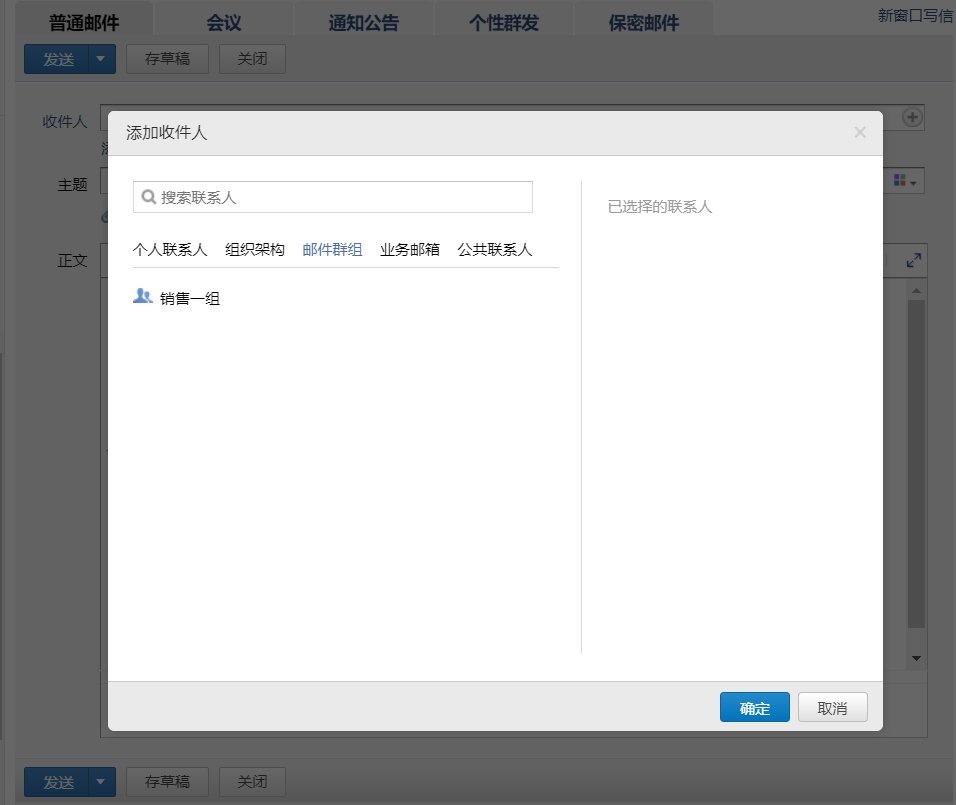Click the plus icon to add recipients
Image resolution: width=956 pixels, height=805 pixels.
coord(912,117)
